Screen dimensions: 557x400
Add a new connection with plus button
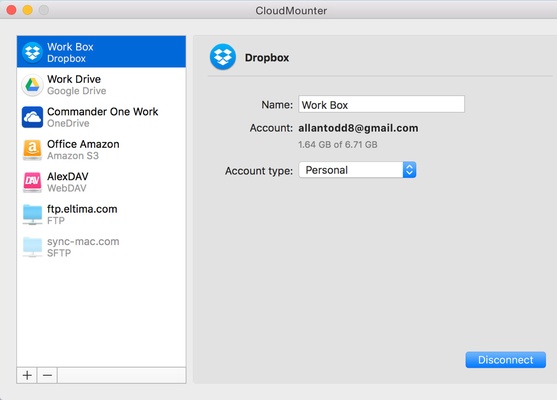coord(27,375)
